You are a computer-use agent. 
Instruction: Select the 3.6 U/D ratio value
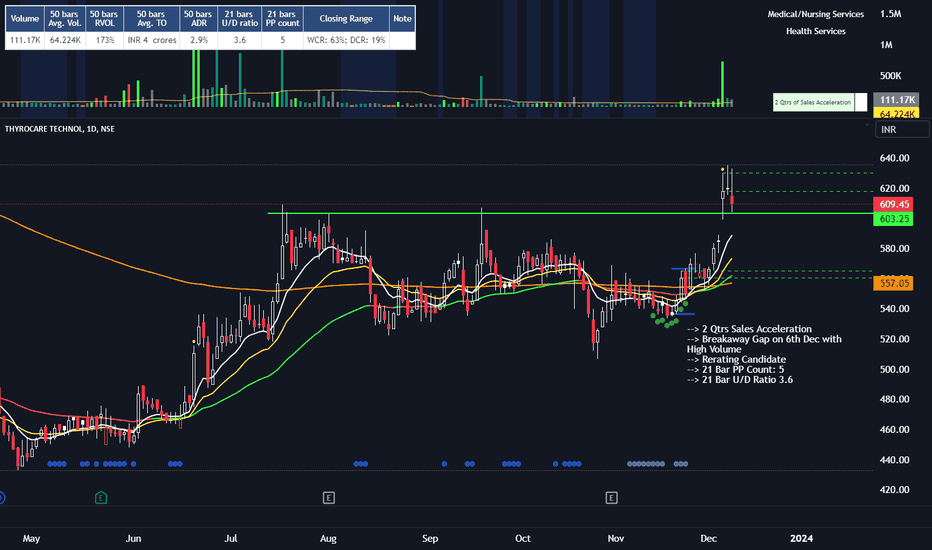240,40
